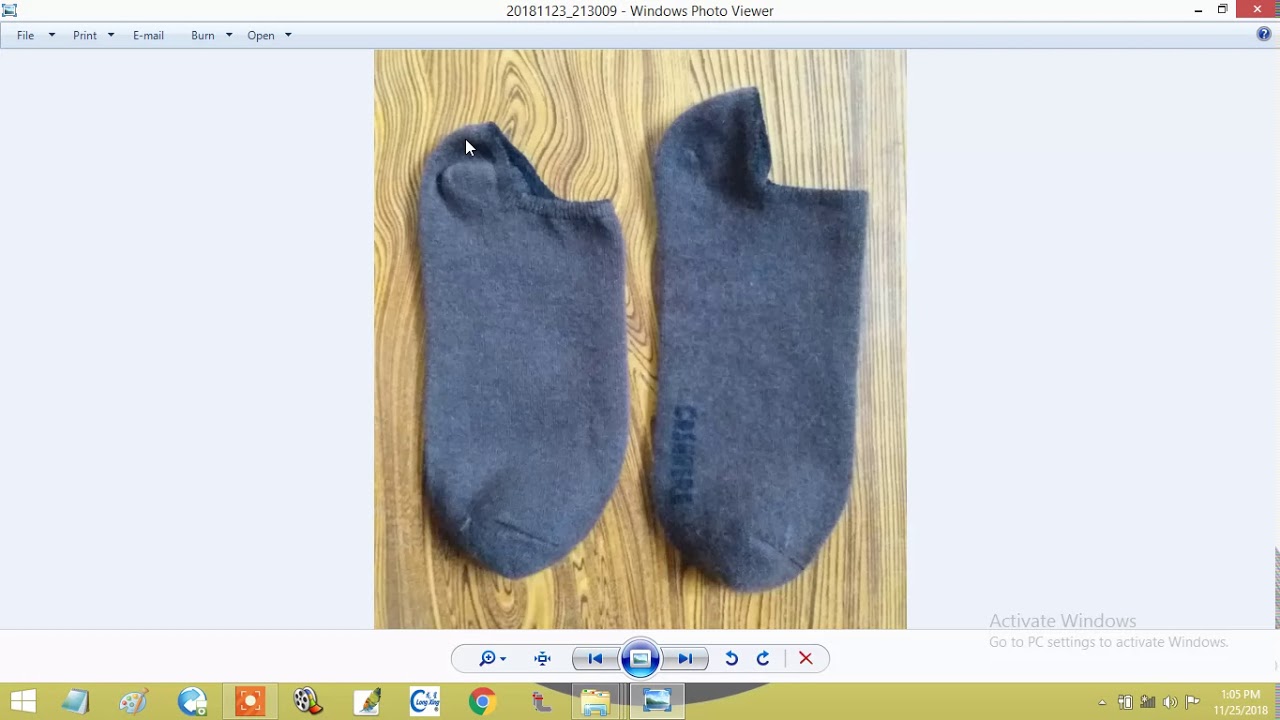1280x720 pixels.
Task: Click the Actual size button
Action: click(x=543, y=658)
